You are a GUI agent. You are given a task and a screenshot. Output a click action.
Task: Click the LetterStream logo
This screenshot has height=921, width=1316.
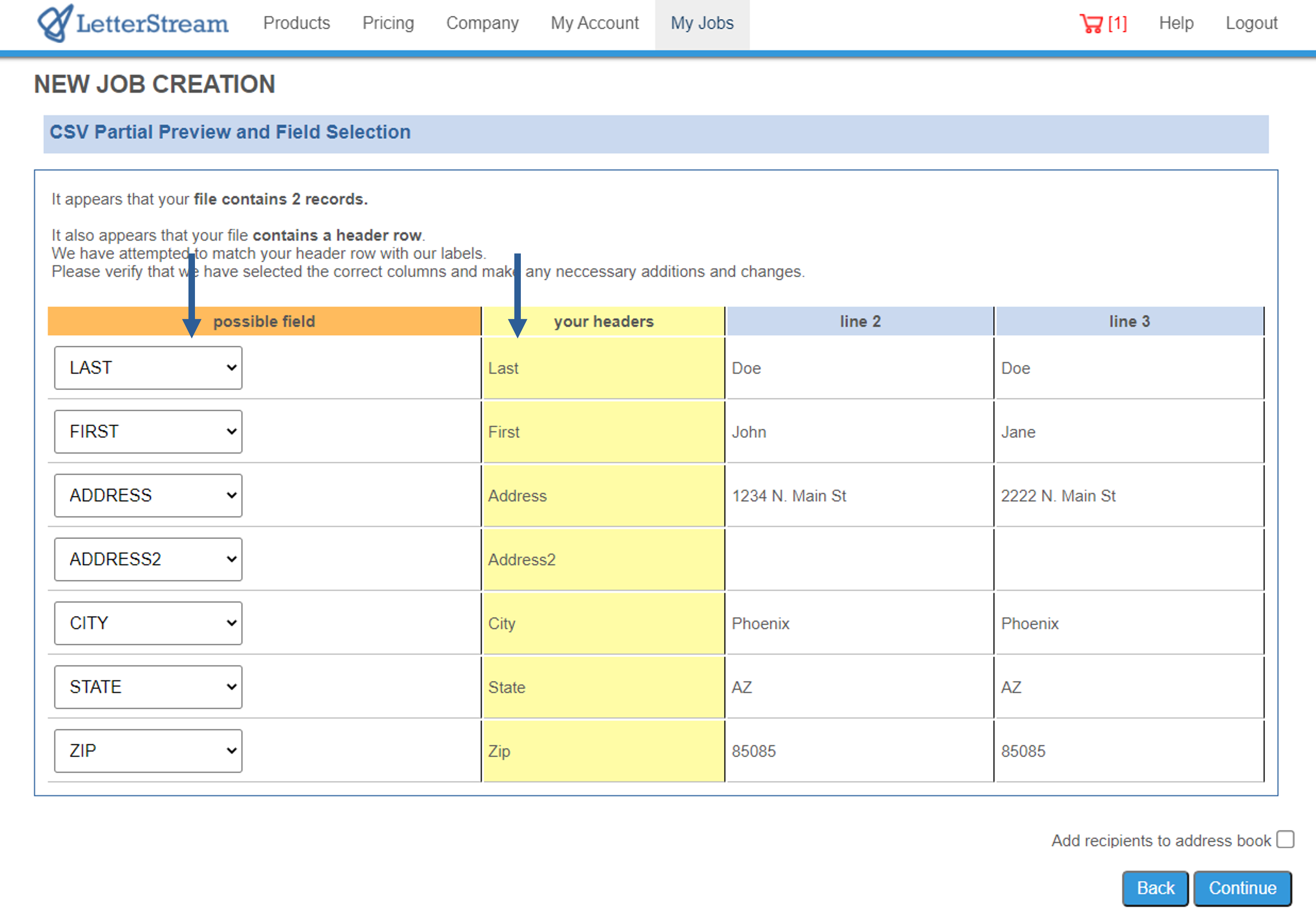click(x=133, y=23)
